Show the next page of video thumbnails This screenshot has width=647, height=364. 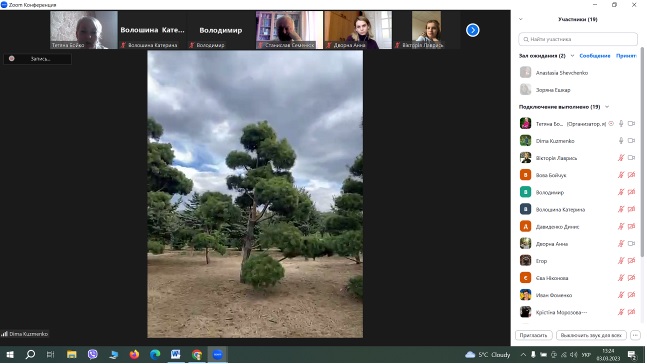pyautogui.click(x=472, y=30)
